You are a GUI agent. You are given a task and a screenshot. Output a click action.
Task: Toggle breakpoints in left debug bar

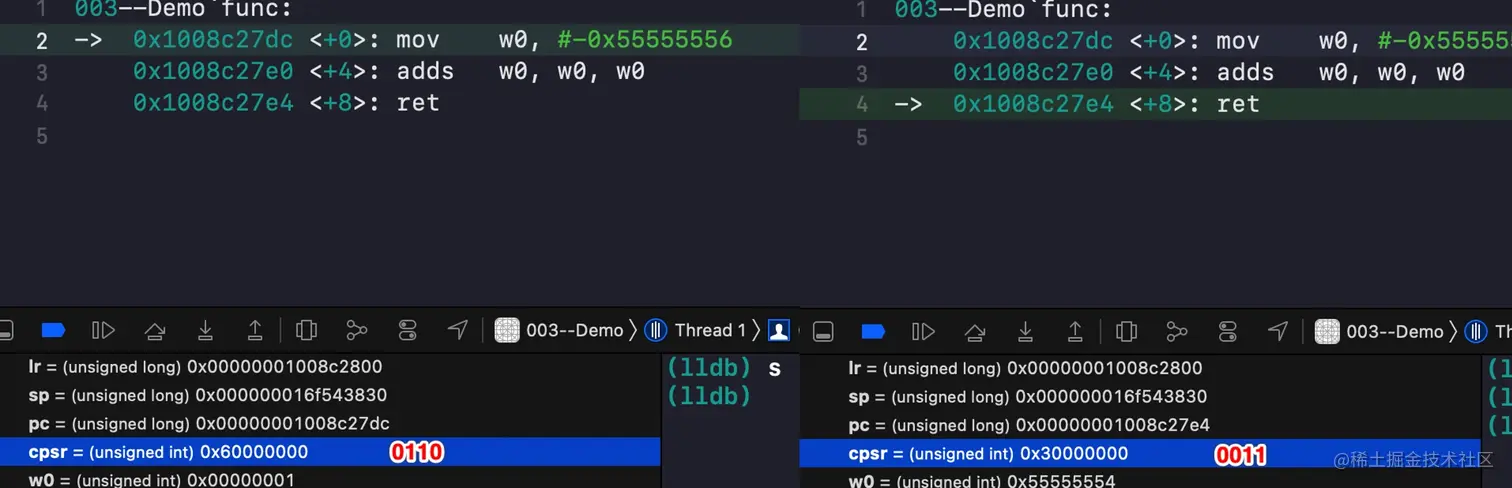52,330
